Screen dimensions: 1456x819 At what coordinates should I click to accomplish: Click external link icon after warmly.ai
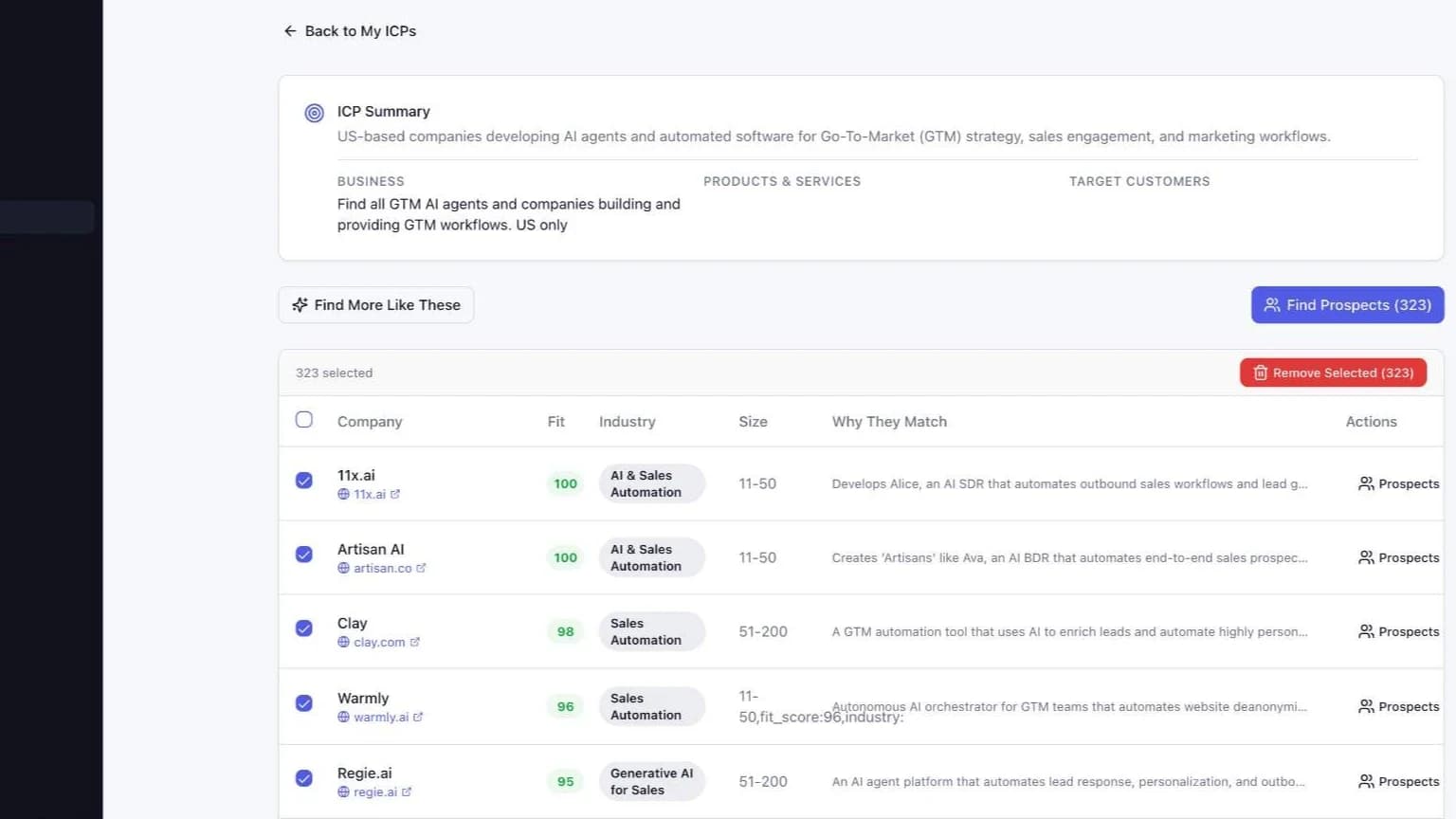418,717
